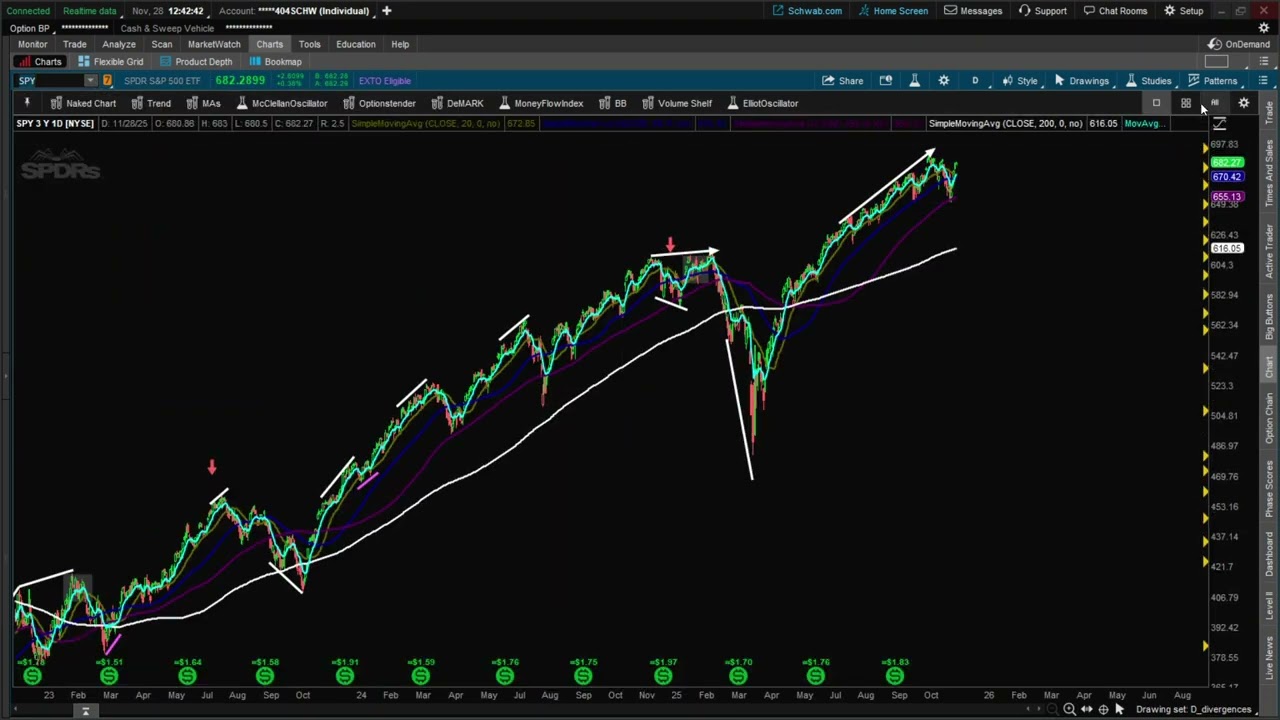The width and height of the screenshot is (1280, 720).
Task: Click the green dividend marker showing $1.83
Action: coord(895,676)
